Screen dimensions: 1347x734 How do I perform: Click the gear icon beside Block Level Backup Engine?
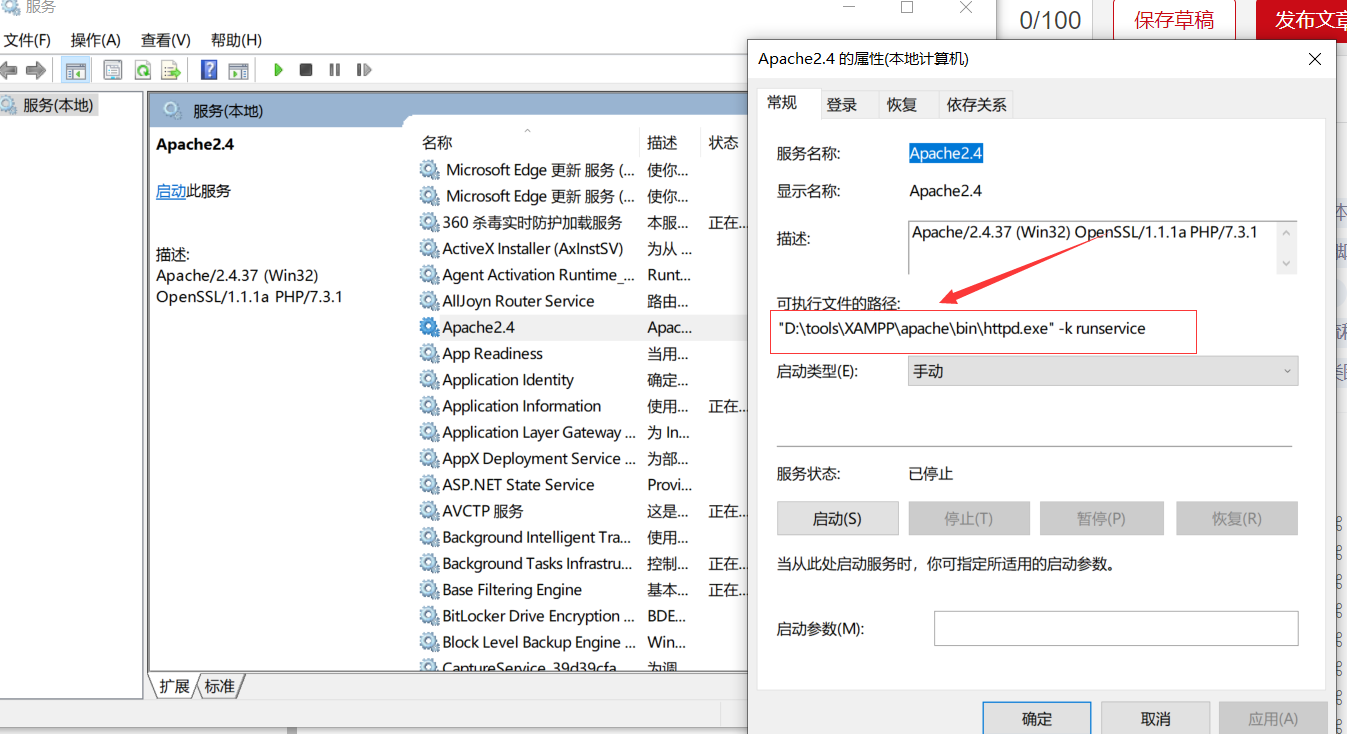pos(429,642)
